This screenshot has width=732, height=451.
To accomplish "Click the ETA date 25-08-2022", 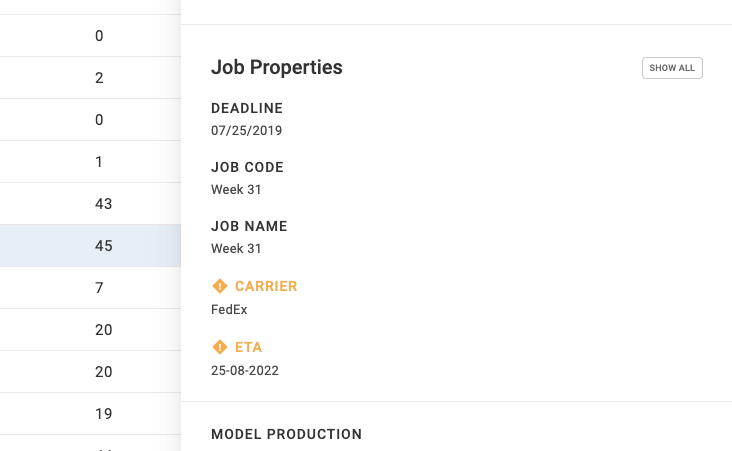I will [245, 371].
